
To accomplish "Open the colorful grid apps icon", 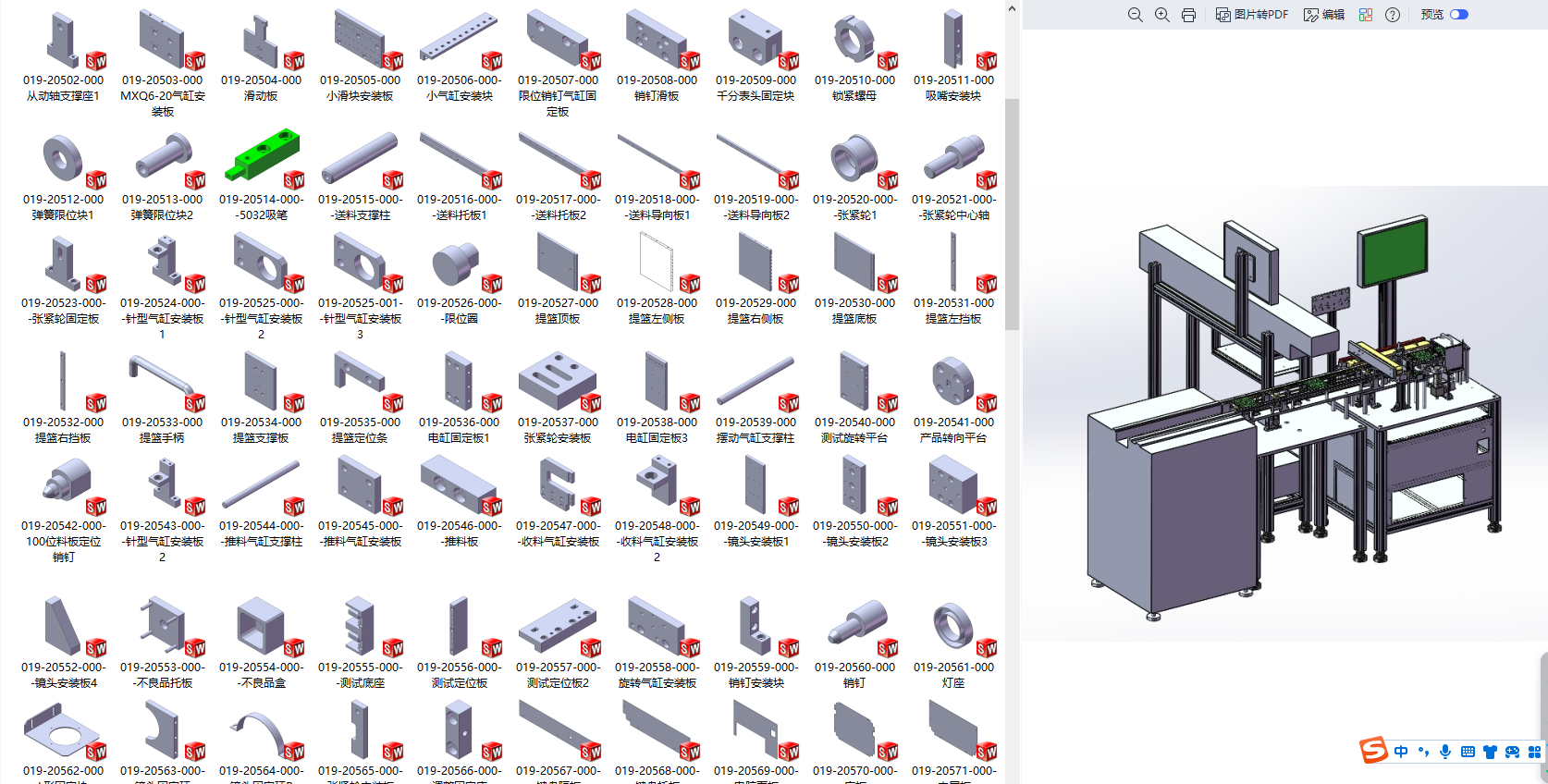I will pyautogui.click(x=1366, y=15).
